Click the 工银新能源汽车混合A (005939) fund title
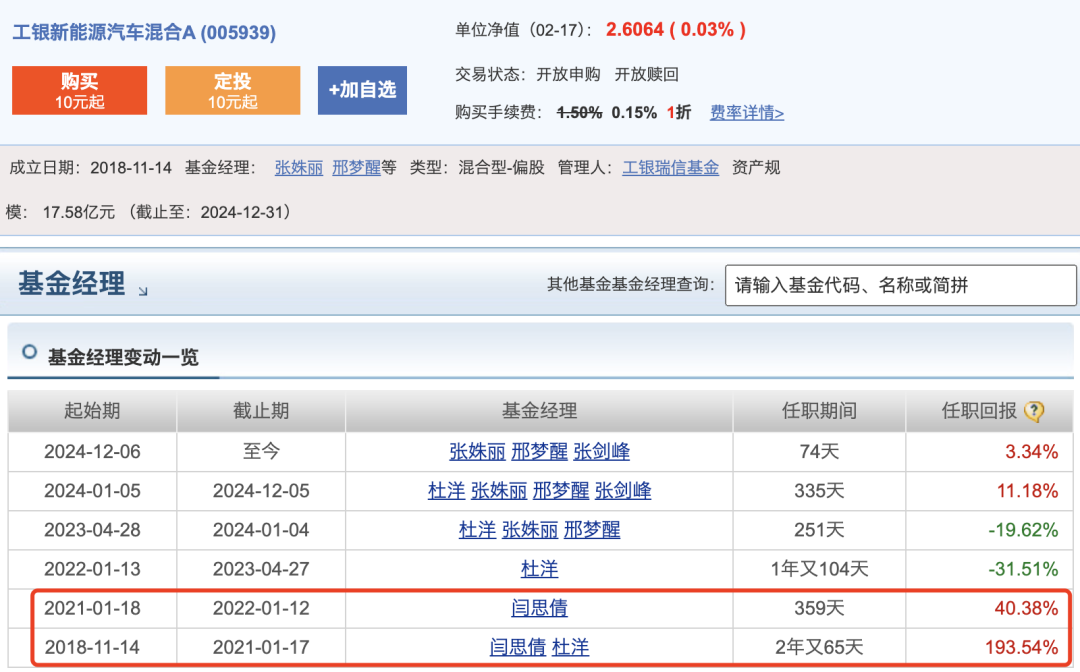 tap(144, 32)
